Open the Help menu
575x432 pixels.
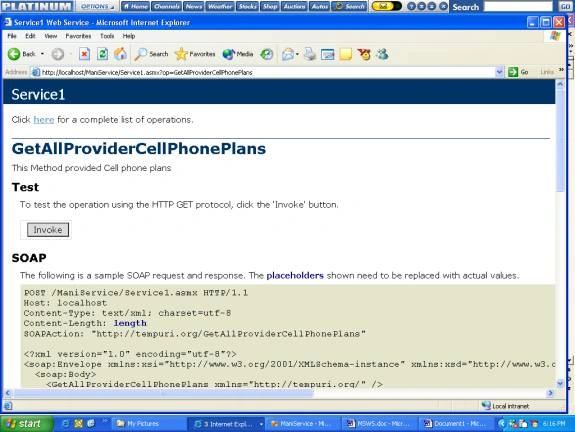129,36
